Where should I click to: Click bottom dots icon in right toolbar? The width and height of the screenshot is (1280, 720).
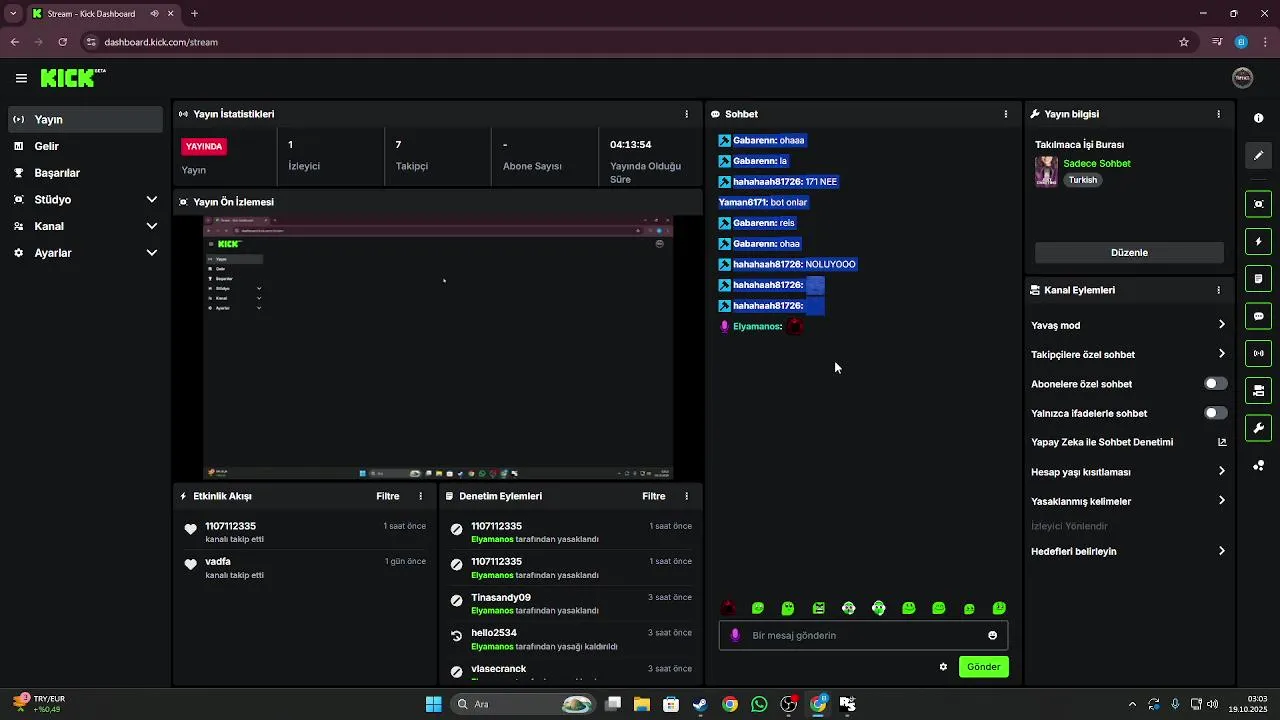pyautogui.click(x=1258, y=465)
